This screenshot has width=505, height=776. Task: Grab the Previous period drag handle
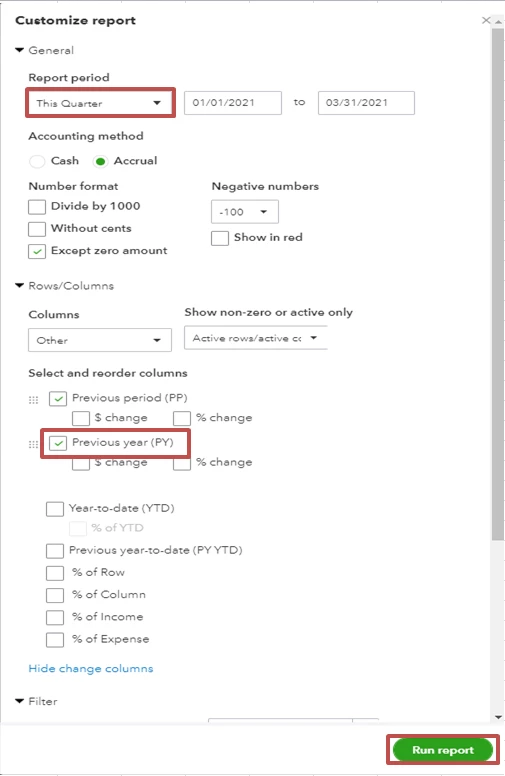point(33,400)
